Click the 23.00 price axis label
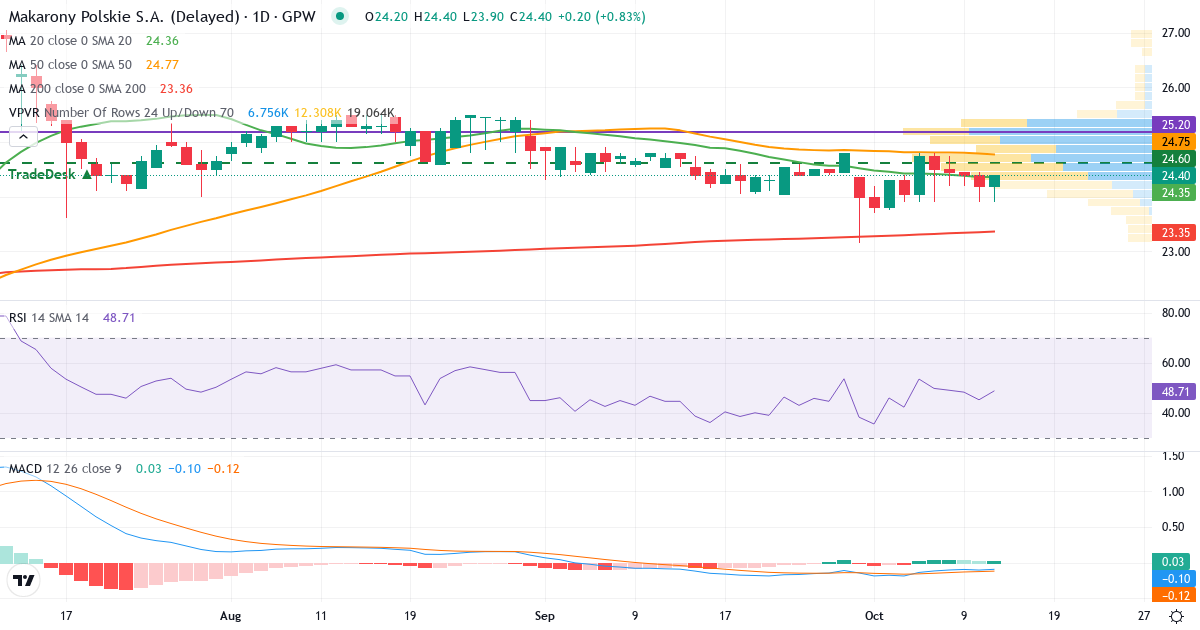The width and height of the screenshot is (1200, 630). 1175,251
